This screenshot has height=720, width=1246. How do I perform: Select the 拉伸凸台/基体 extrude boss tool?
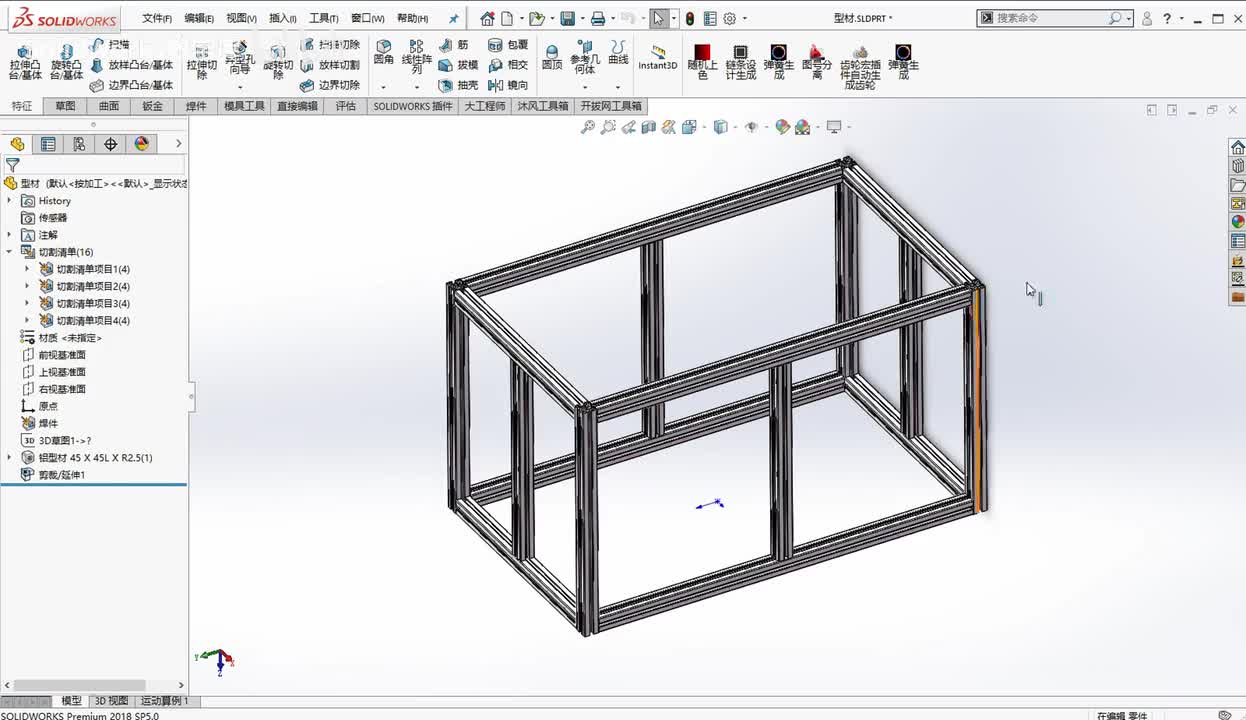[25, 62]
